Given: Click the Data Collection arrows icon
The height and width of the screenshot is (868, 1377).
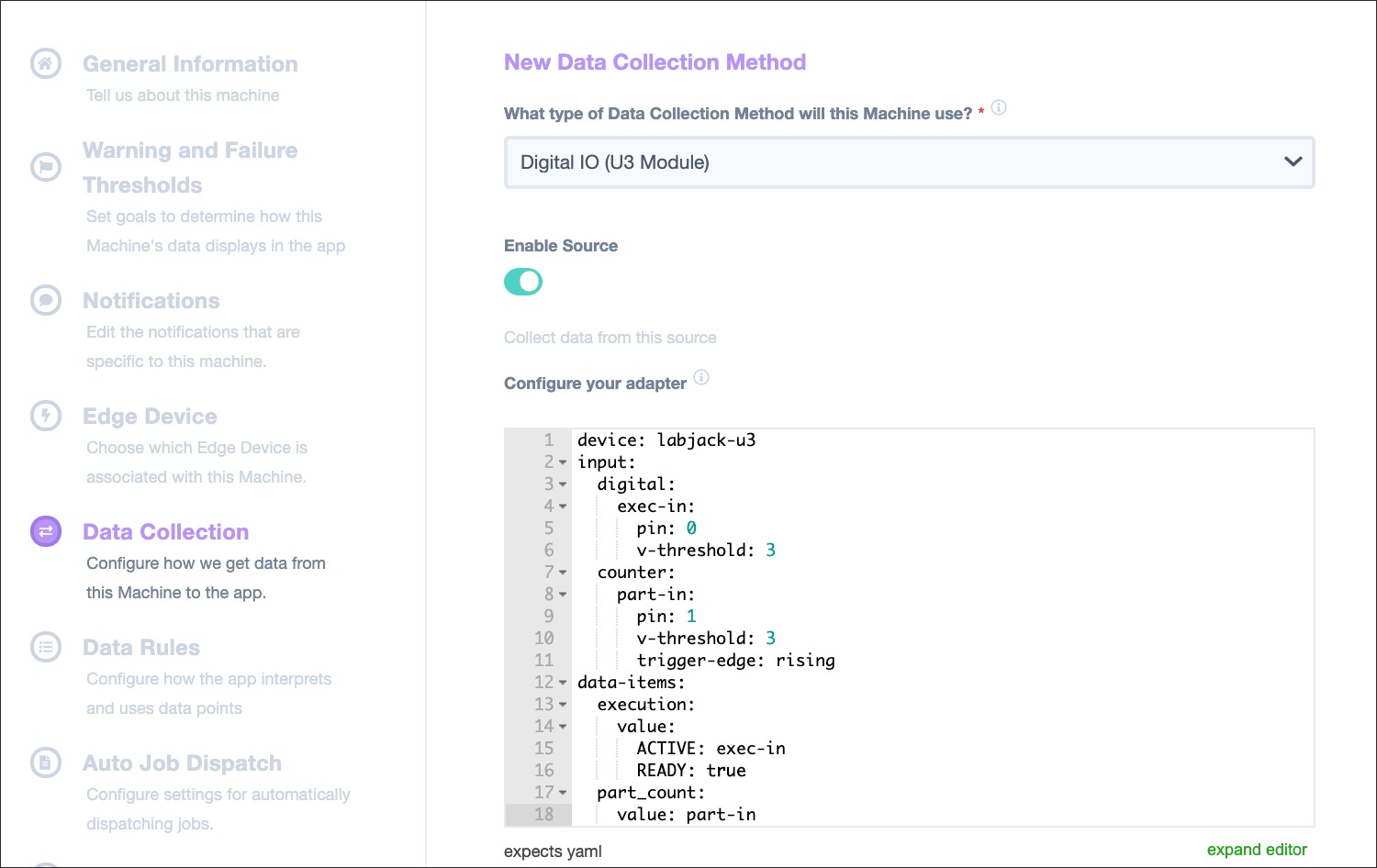Looking at the screenshot, I should 46,531.
